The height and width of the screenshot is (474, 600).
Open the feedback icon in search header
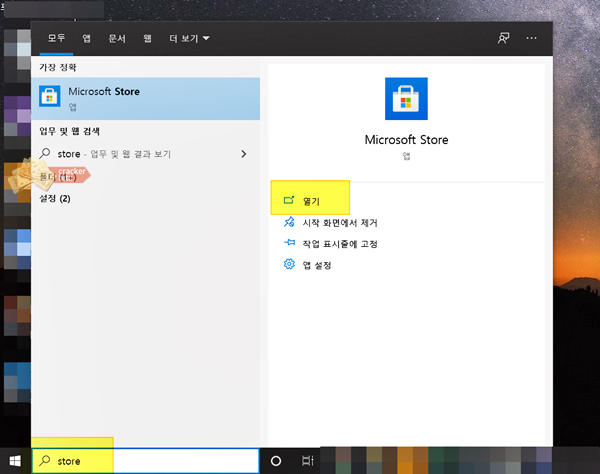click(503, 38)
